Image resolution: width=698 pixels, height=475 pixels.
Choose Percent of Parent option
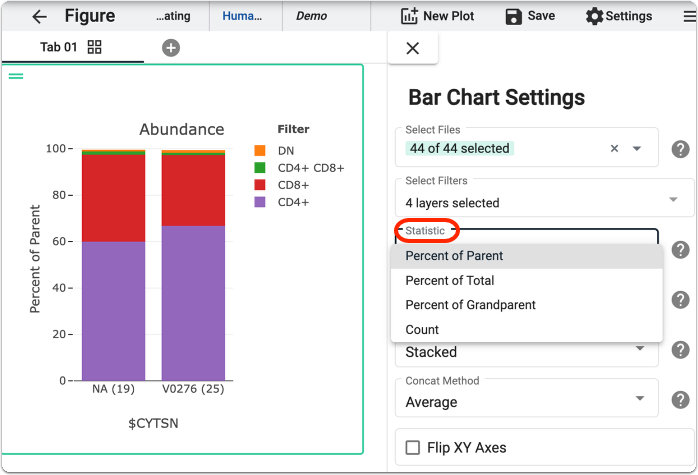527,256
